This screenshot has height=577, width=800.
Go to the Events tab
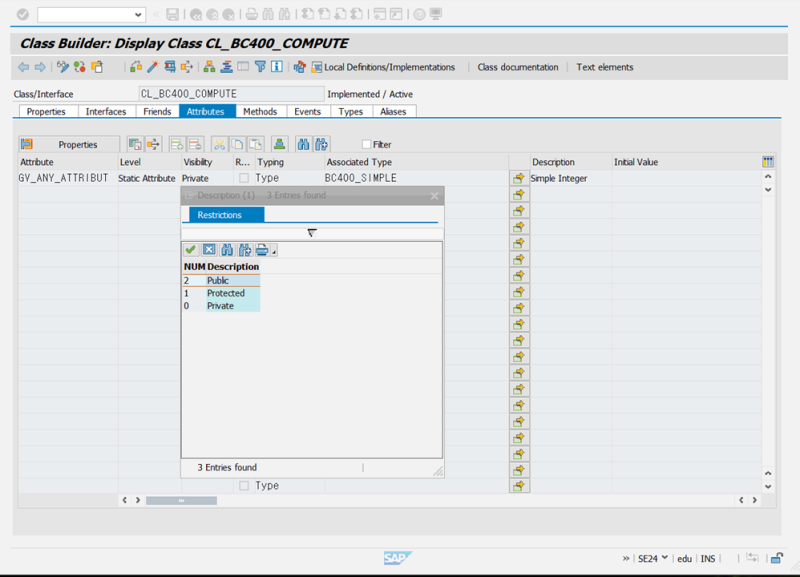click(x=307, y=111)
